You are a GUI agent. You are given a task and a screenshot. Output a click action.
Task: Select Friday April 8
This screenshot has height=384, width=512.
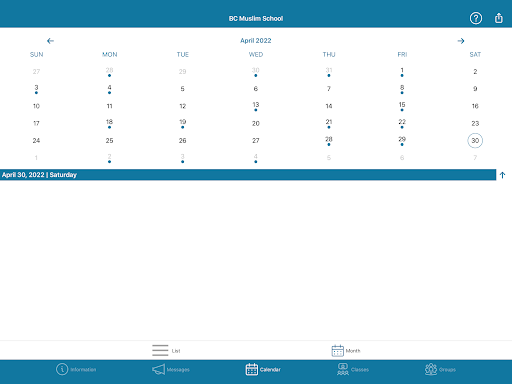tap(402, 89)
